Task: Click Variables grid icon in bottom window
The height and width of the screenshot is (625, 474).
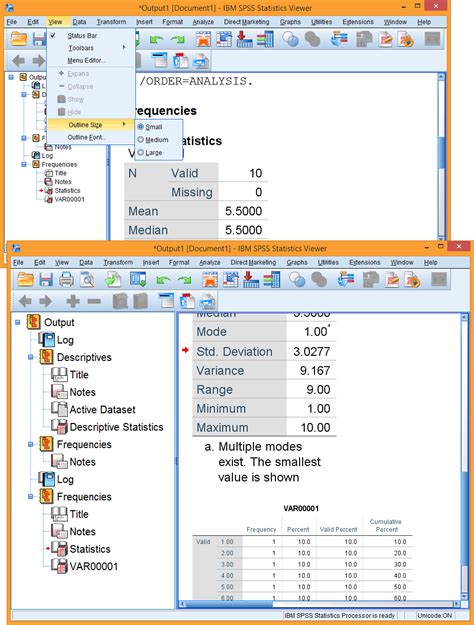Action: 271,279
